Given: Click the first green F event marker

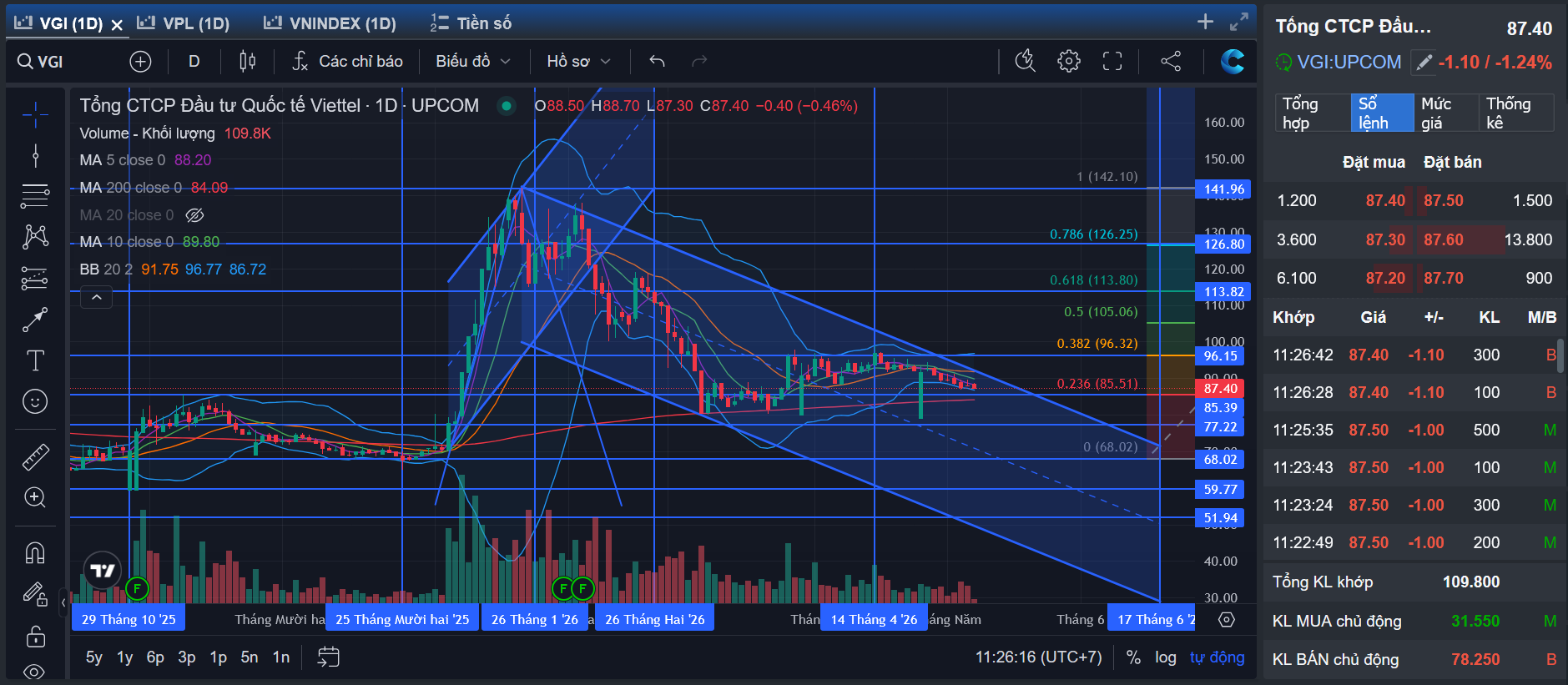Looking at the screenshot, I should click(x=137, y=589).
